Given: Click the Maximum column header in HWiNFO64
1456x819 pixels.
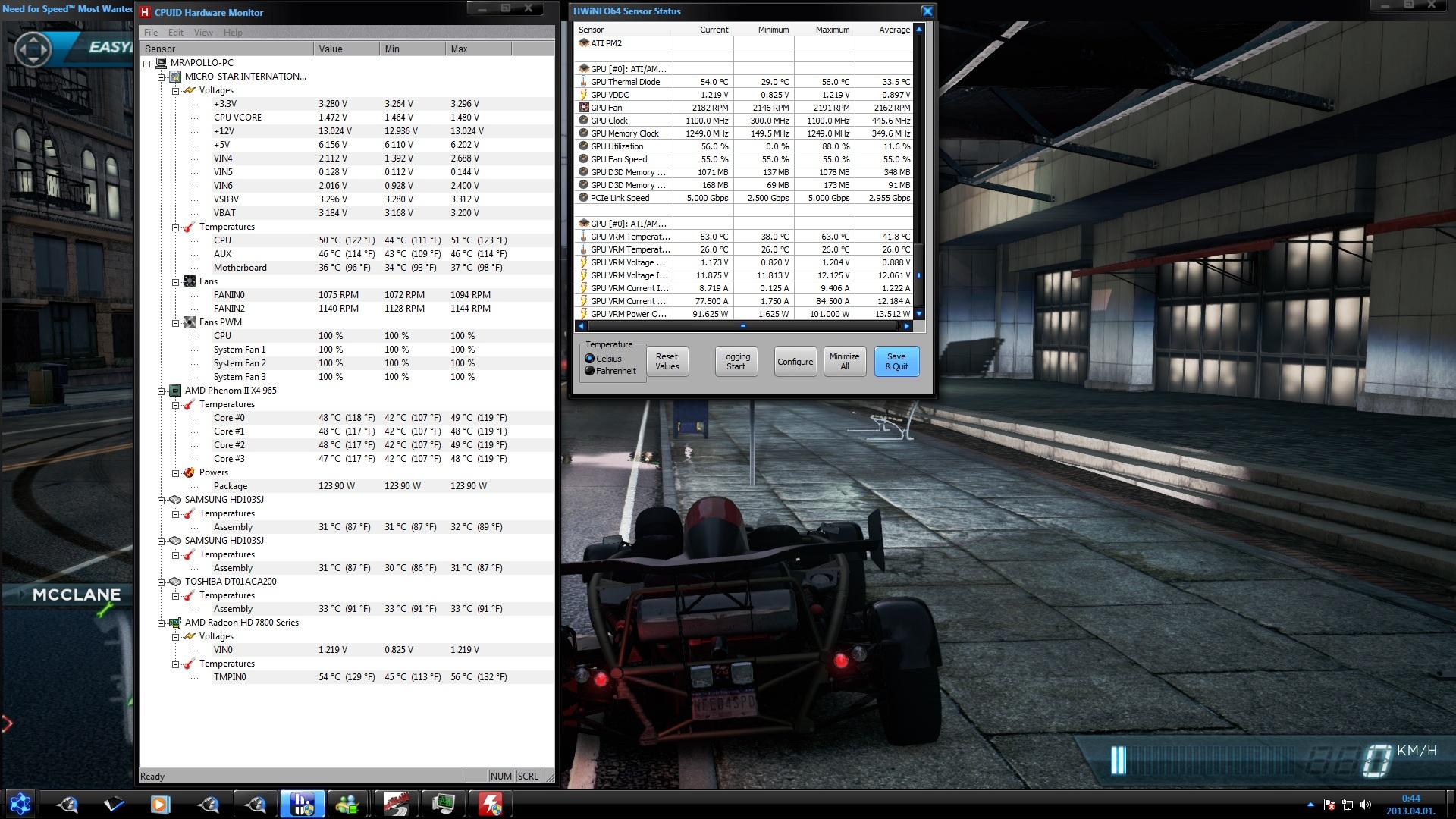Looking at the screenshot, I should 824,30.
